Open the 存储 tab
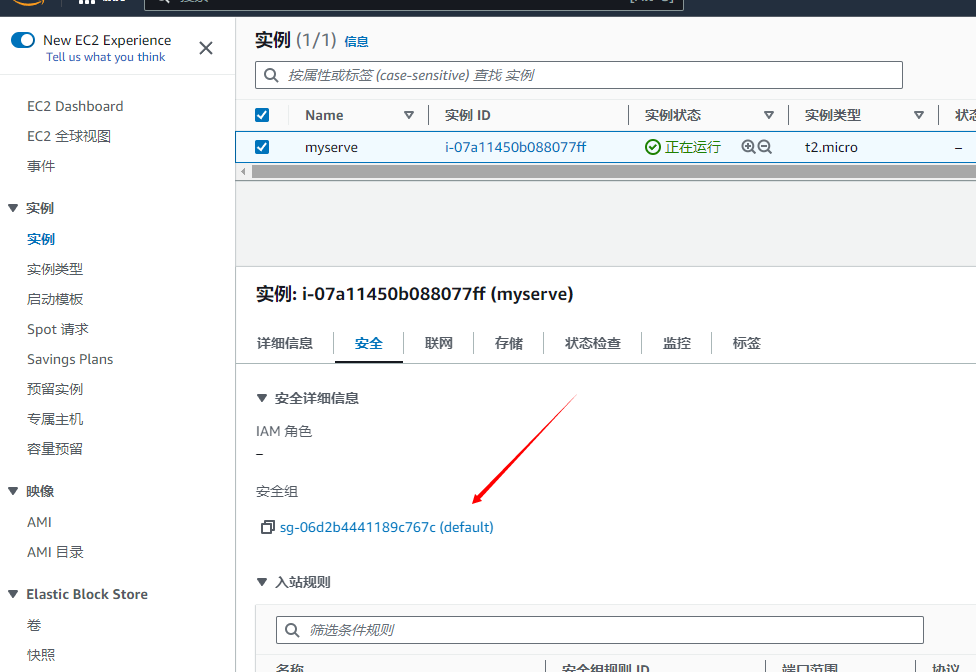The image size is (976, 672). [508, 343]
